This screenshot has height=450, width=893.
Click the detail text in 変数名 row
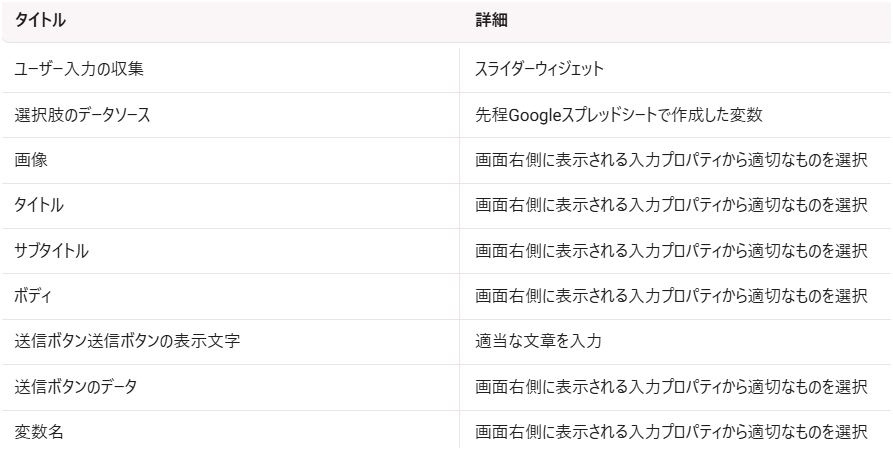tap(671, 432)
